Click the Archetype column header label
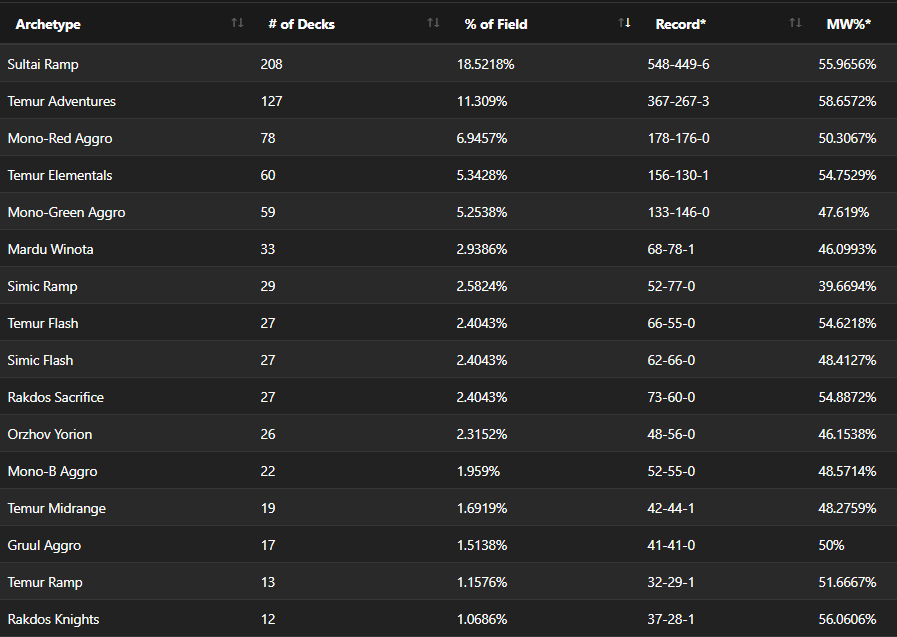The image size is (897, 637). pos(48,24)
